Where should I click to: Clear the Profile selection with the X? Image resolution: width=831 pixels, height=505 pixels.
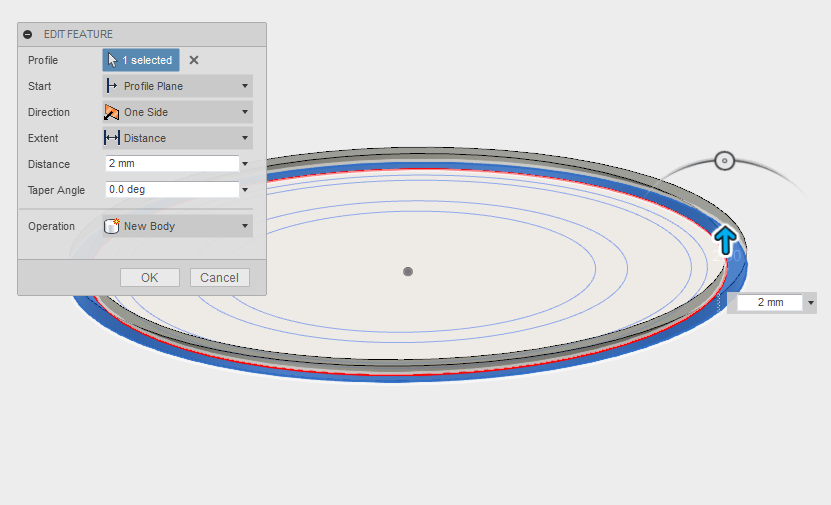click(194, 60)
